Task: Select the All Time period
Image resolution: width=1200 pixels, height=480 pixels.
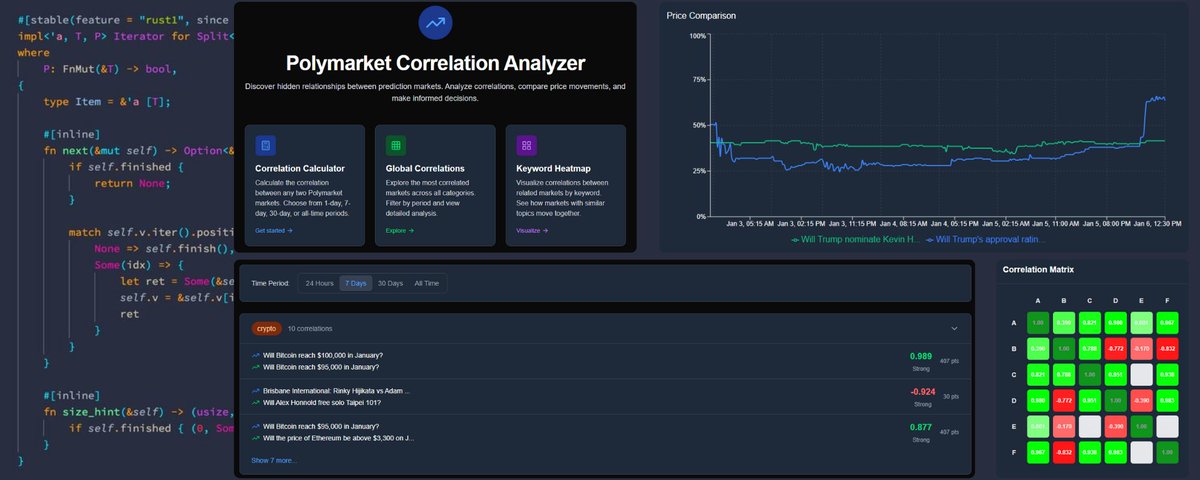Action: pyautogui.click(x=427, y=283)
